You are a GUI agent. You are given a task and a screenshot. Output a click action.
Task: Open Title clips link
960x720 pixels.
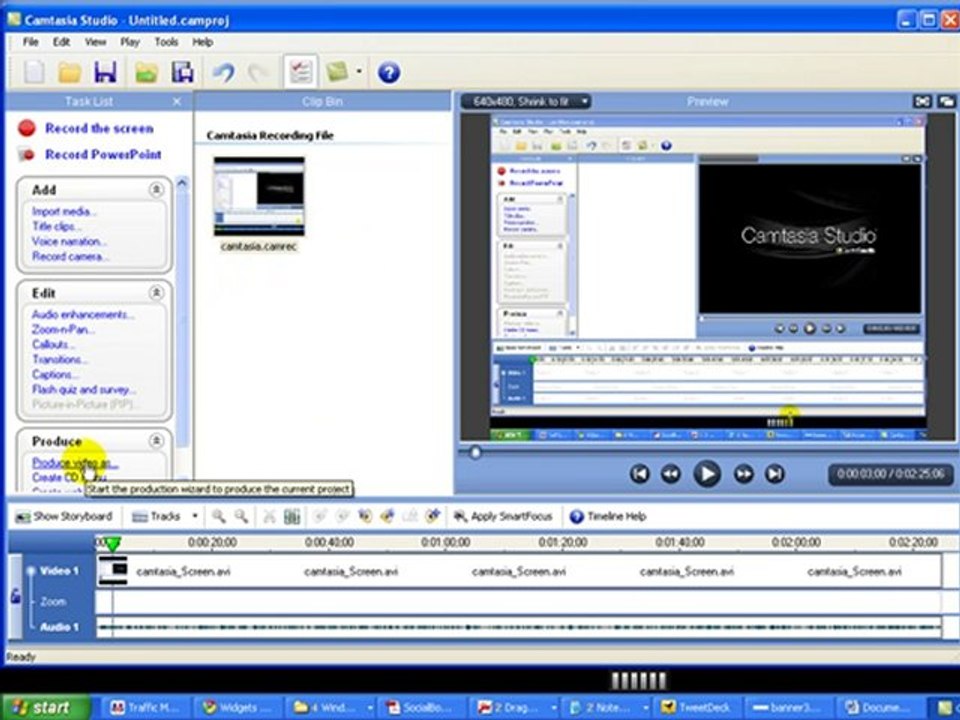tap(56, 226)
